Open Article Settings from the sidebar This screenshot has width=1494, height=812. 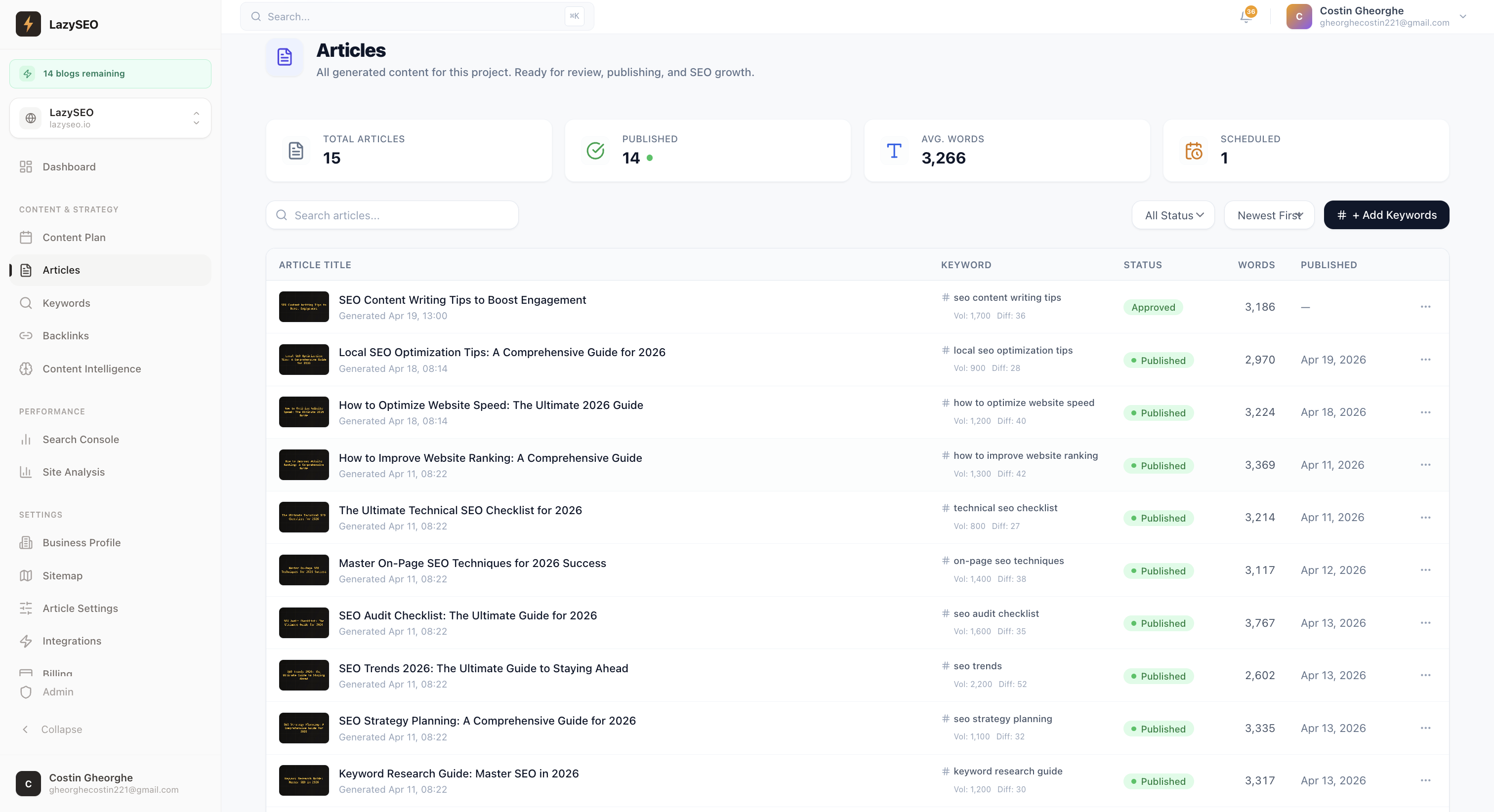point(80,608)
